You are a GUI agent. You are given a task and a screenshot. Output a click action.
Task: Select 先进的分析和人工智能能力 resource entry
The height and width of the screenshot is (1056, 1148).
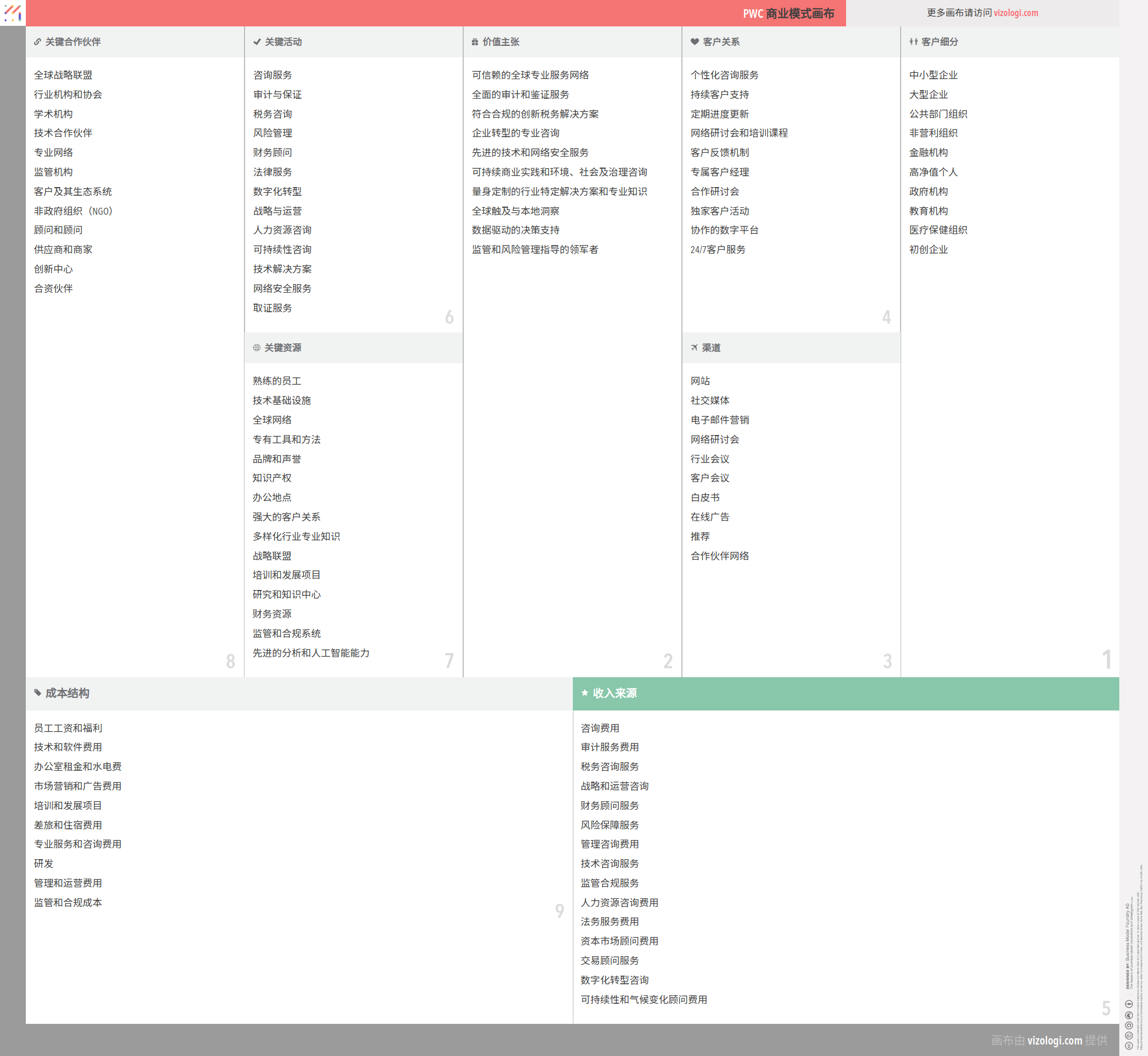(311, 653)
